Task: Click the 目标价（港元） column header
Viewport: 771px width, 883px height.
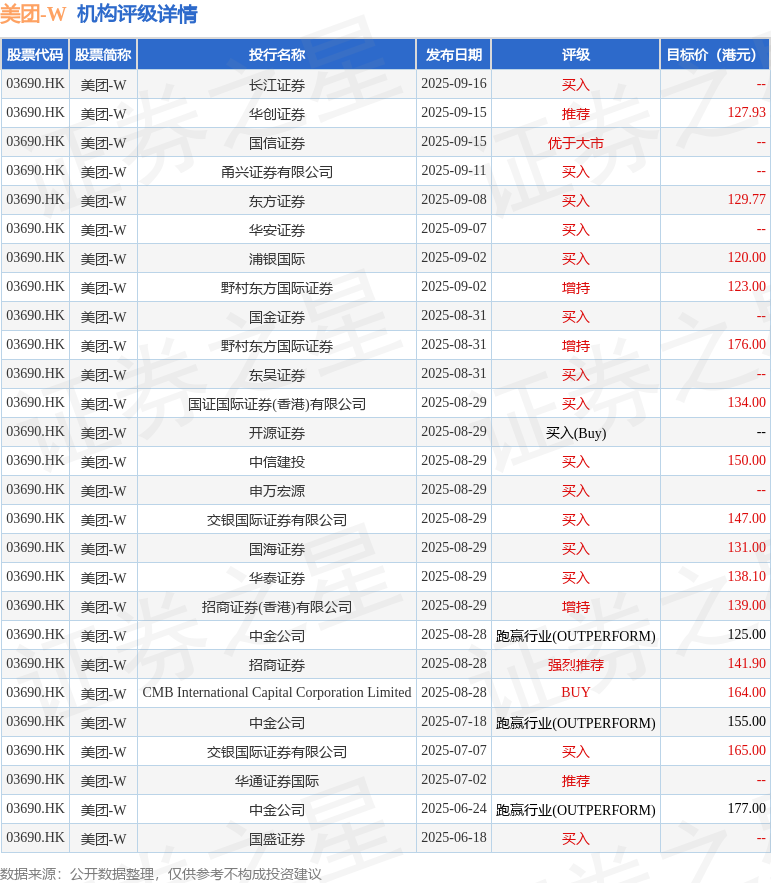Action: [715, 55]
